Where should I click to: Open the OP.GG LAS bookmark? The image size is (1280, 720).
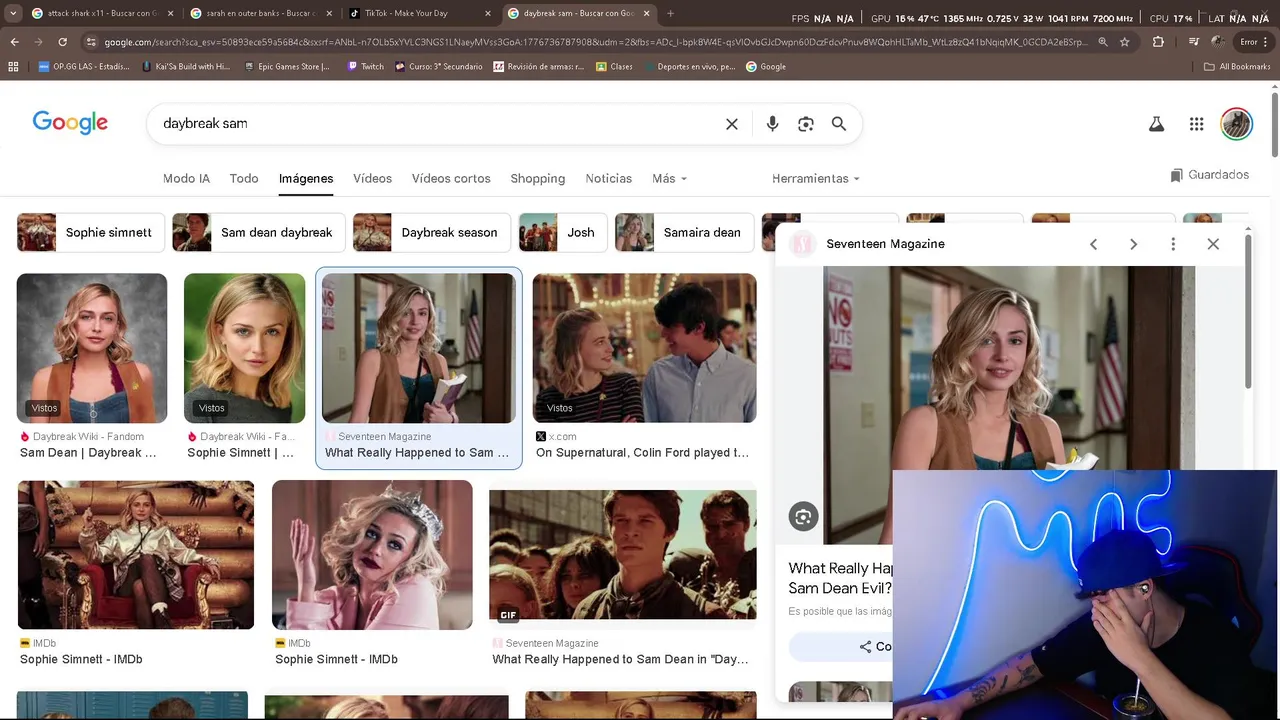pos(84,67)
